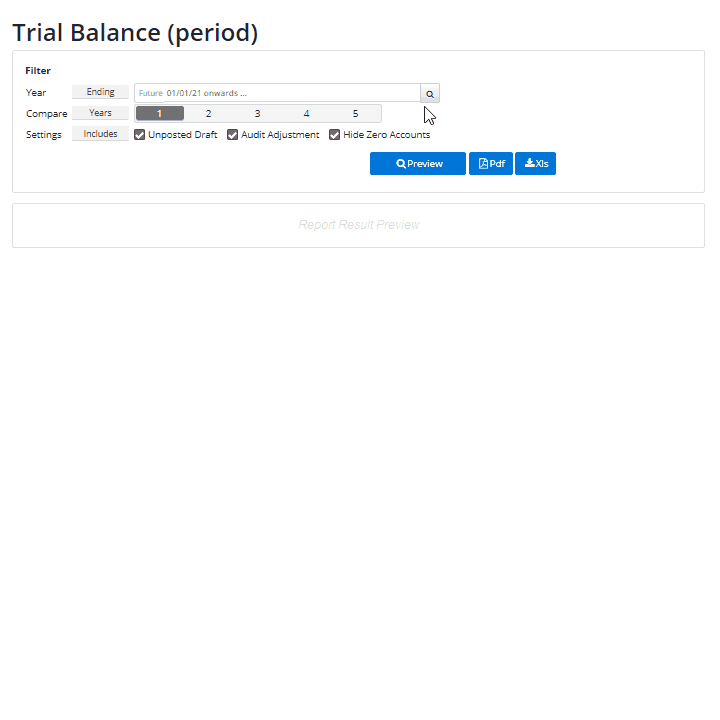Click the Years label next to Compare

click(100, 113)
